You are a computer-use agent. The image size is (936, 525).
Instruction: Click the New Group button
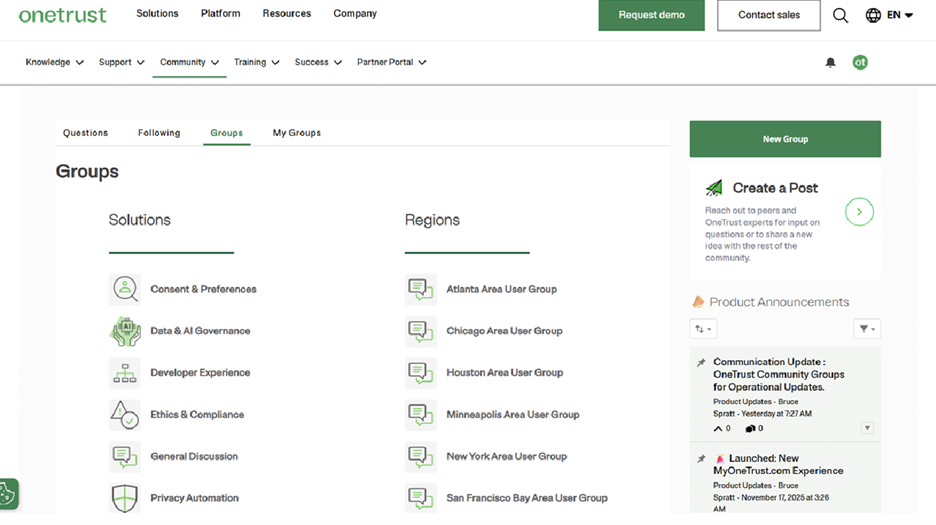click(785, 139)
